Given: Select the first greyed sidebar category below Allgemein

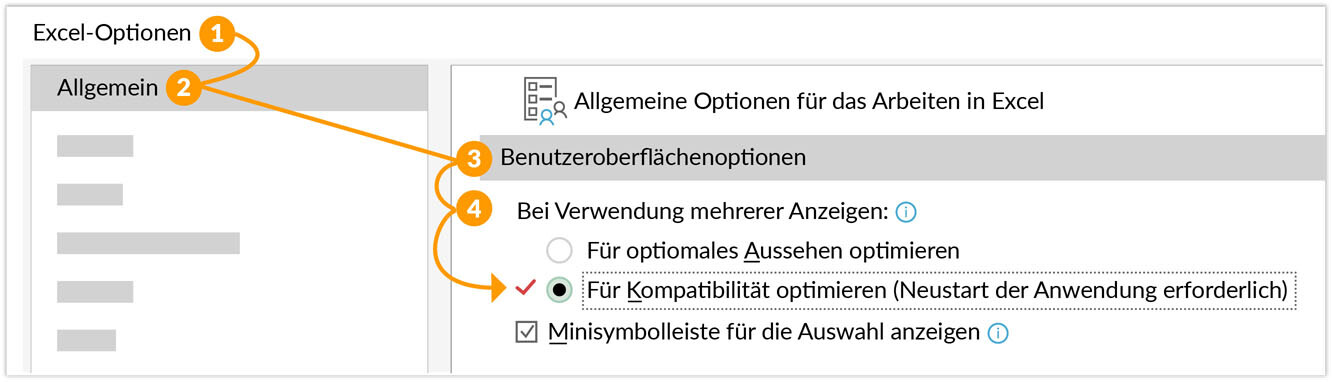Looking at the screenshot, I should point(95,146).
